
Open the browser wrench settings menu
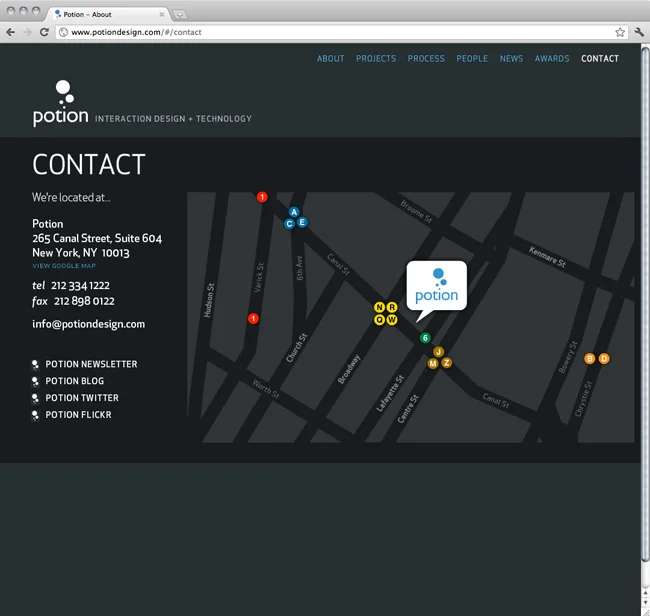pos(639,32)
